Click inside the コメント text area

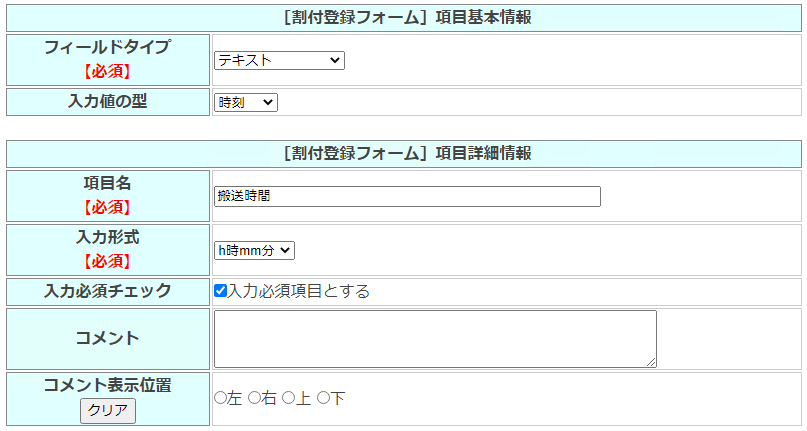pos(435,338)
